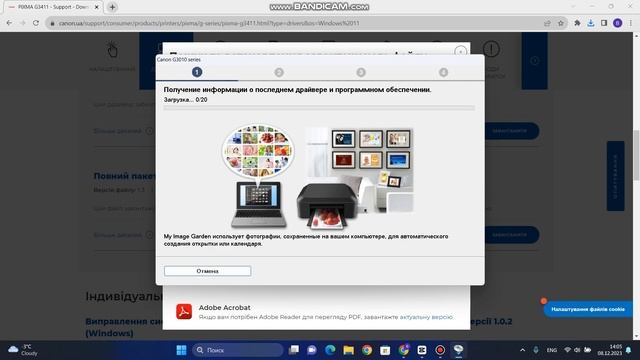
Task: Launch Microsoft Edge from taskbar
Action: pyautogui.click(x=330, y=350)
